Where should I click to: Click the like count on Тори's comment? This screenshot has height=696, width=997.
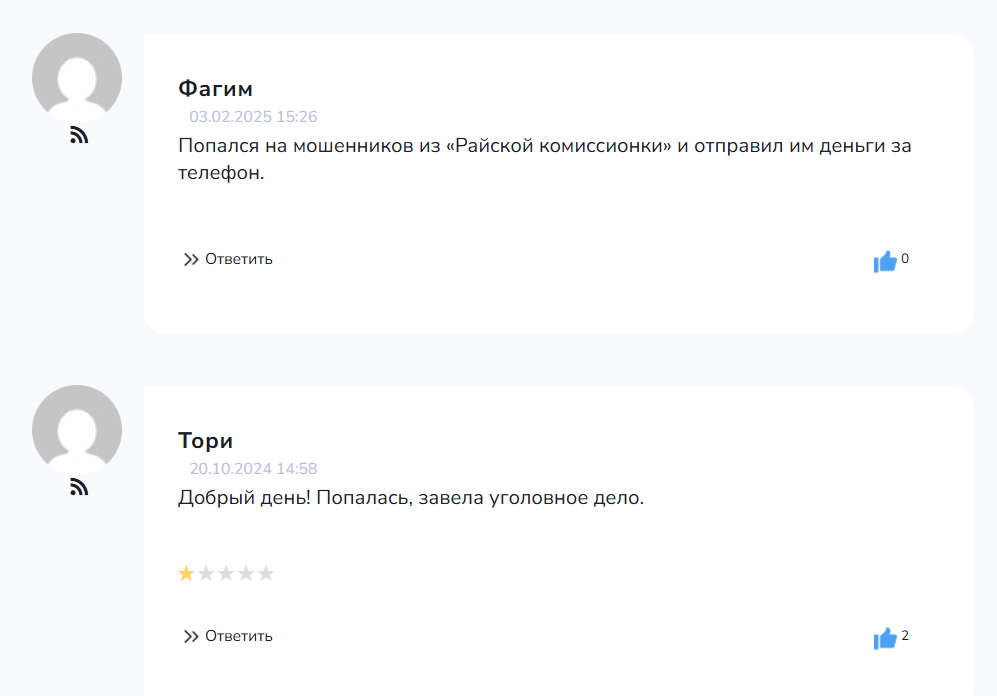905,635
